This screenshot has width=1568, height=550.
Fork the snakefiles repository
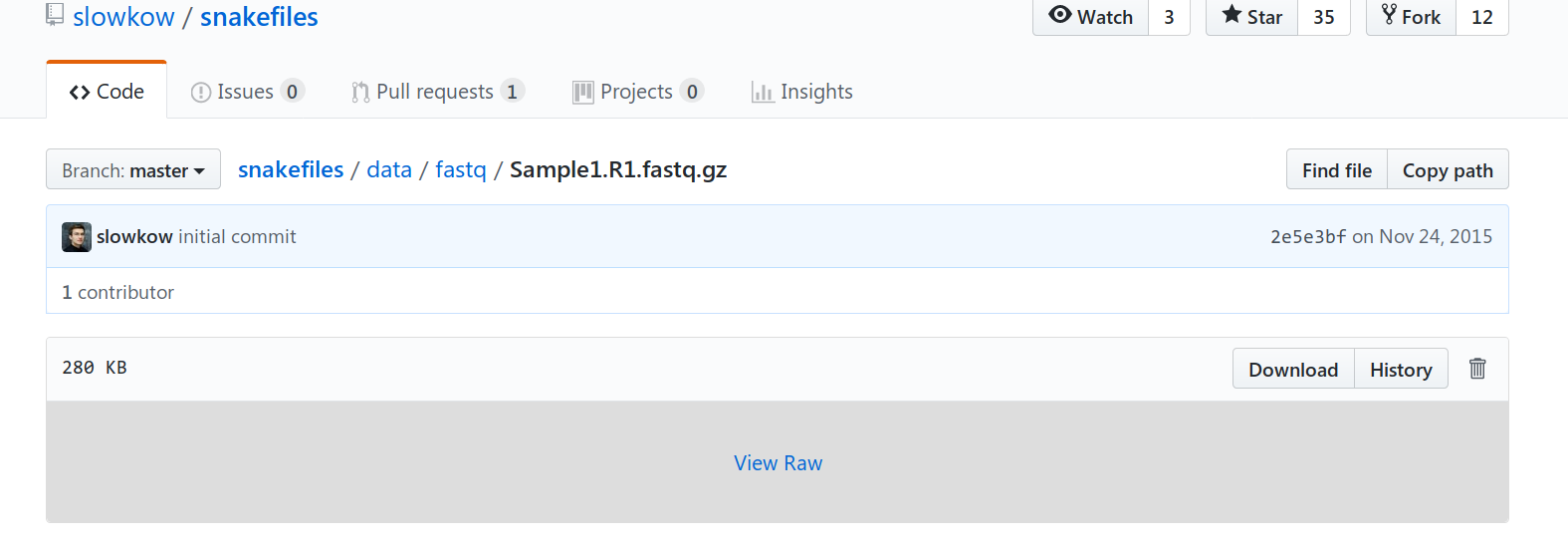point(1412,17)
